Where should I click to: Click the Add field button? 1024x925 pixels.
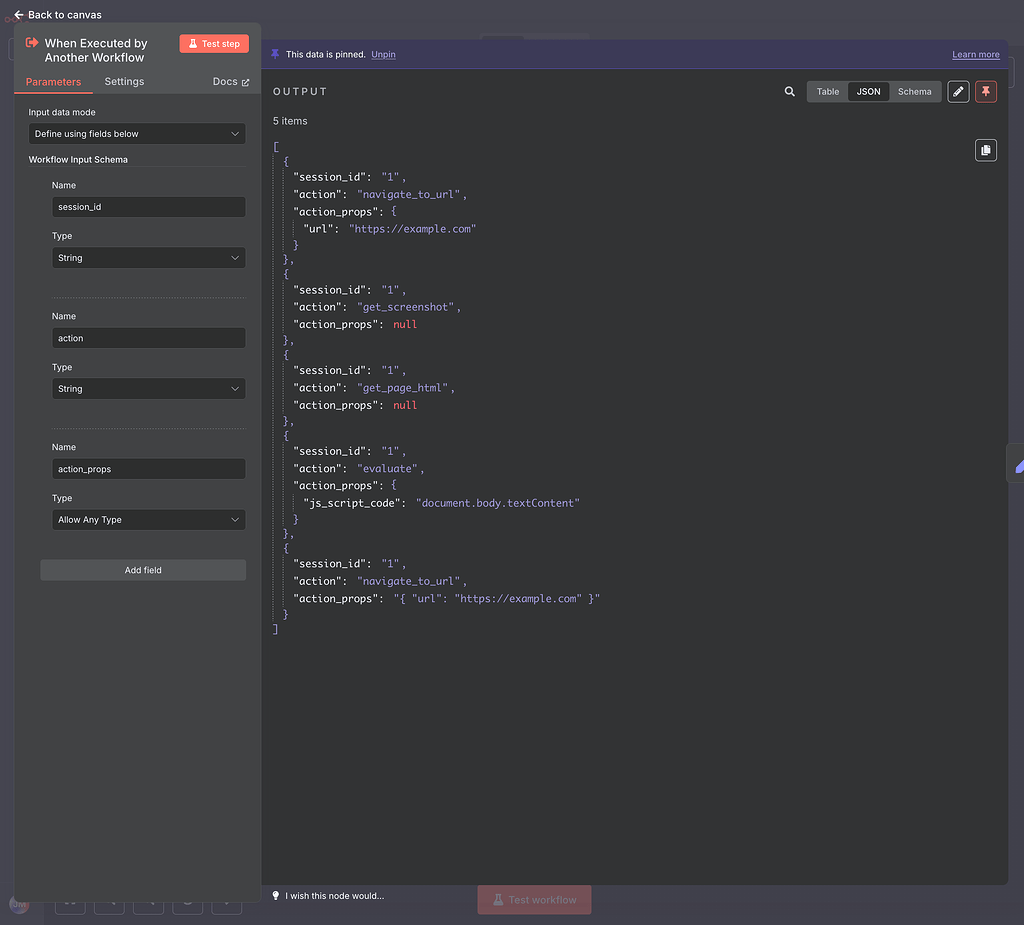(x=142, y=569)
